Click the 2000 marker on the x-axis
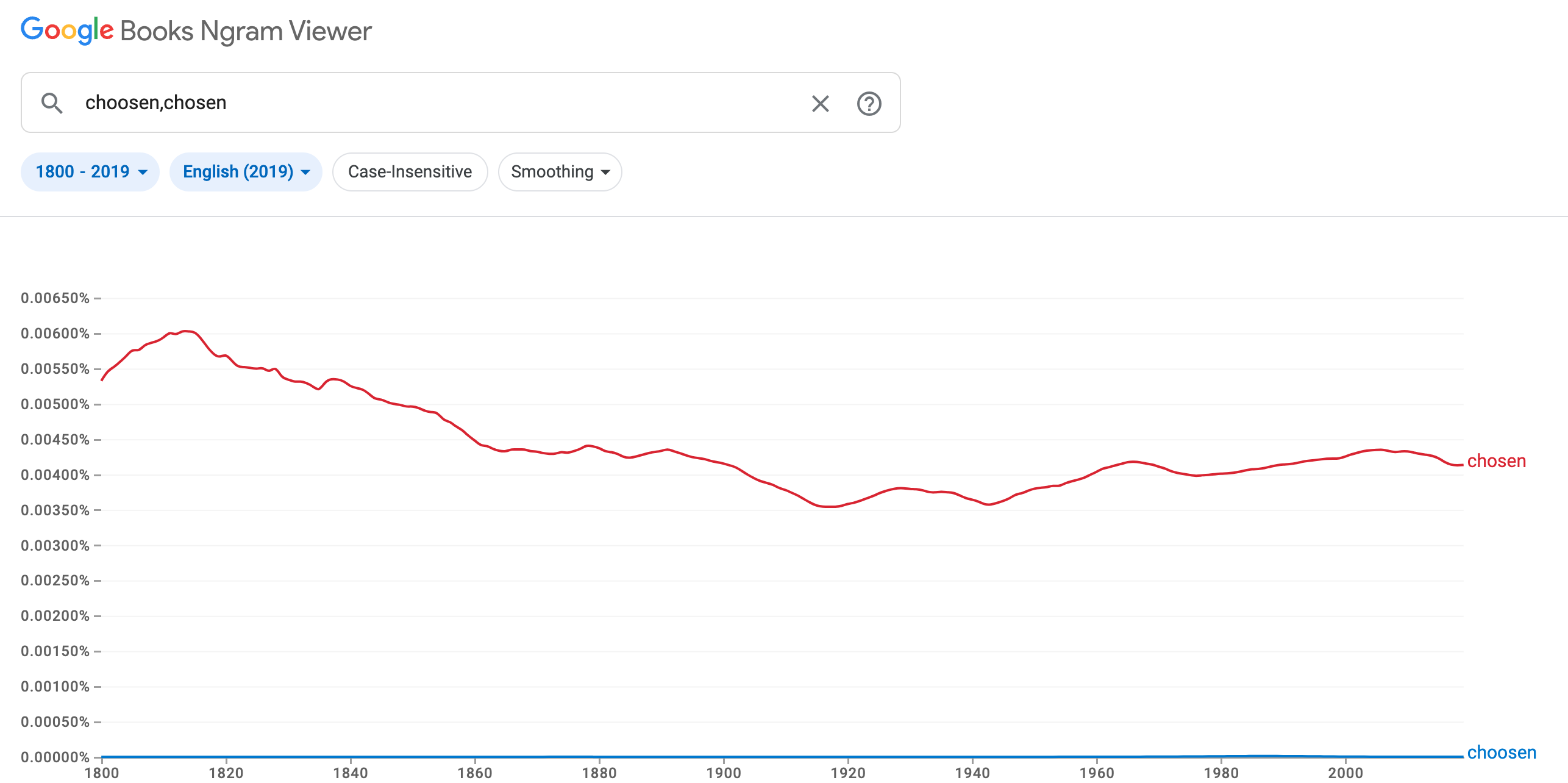 pos(1345,773)
